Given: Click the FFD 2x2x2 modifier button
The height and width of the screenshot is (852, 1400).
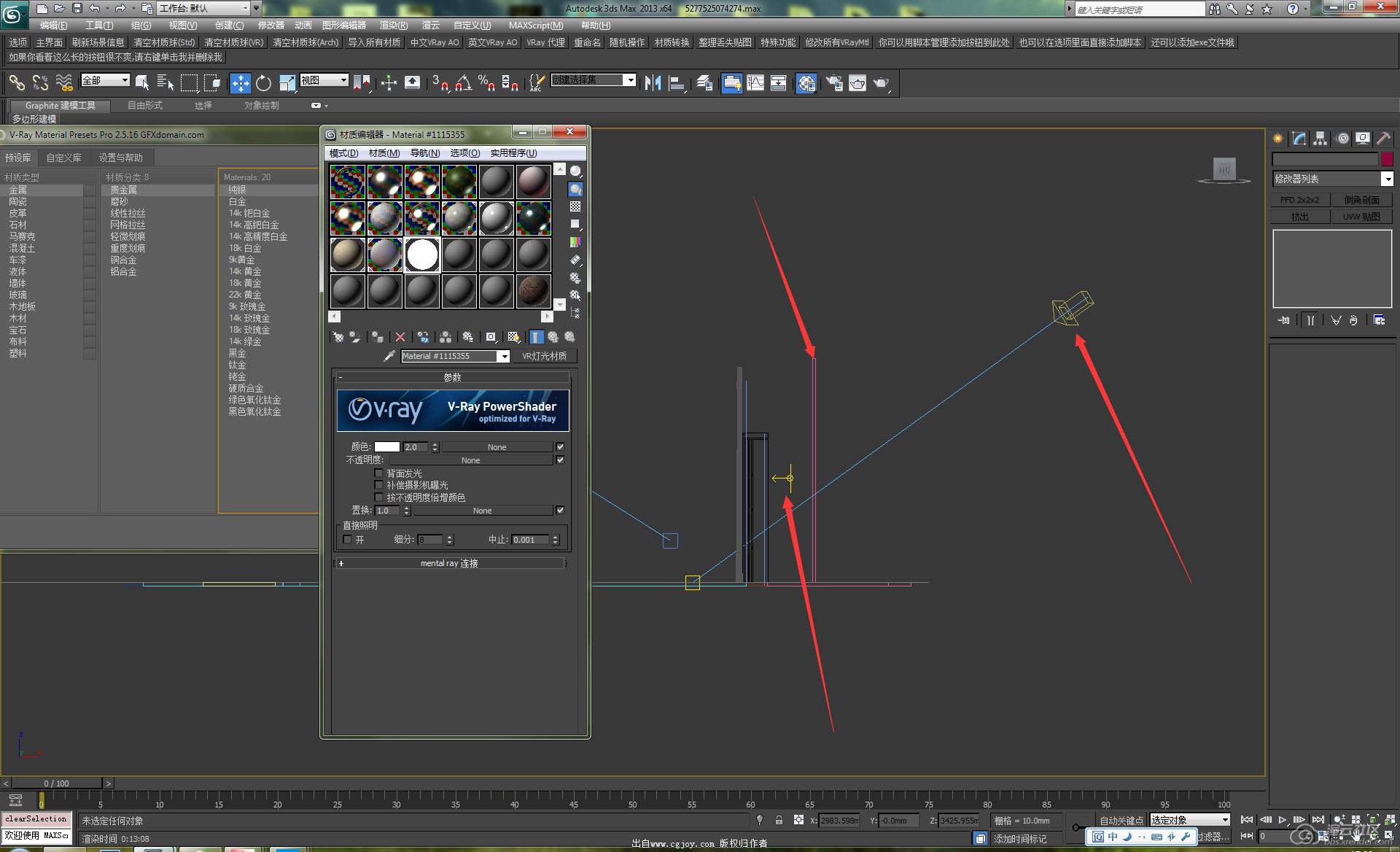Looking at the screenshot, I should pos(1299,200).
